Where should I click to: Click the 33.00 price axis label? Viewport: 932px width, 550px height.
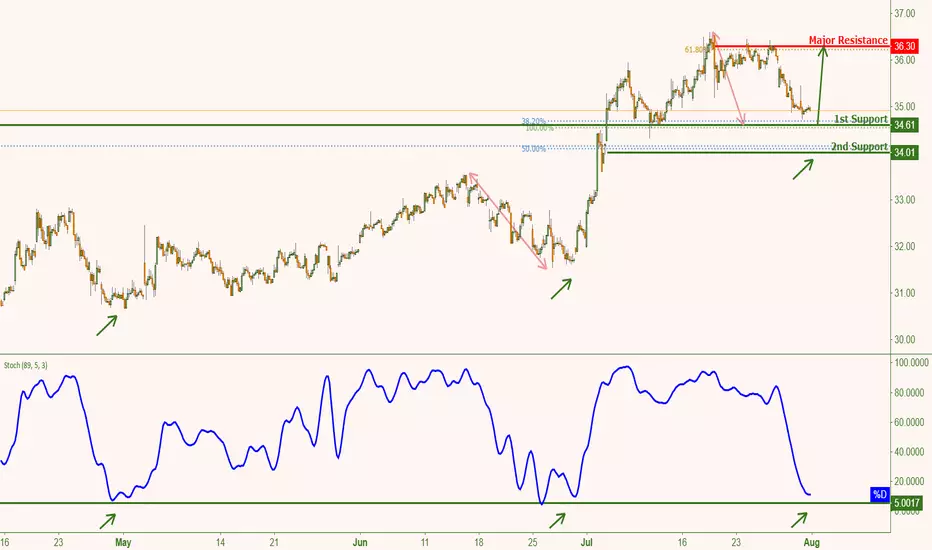[x=905, y=200]
